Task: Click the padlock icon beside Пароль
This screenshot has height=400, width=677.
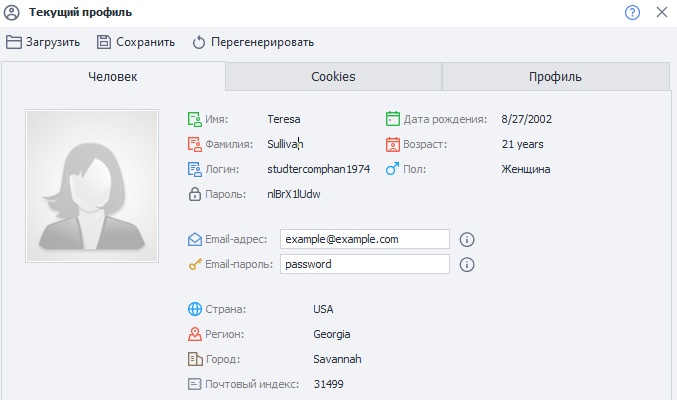Action: (195, 194)
